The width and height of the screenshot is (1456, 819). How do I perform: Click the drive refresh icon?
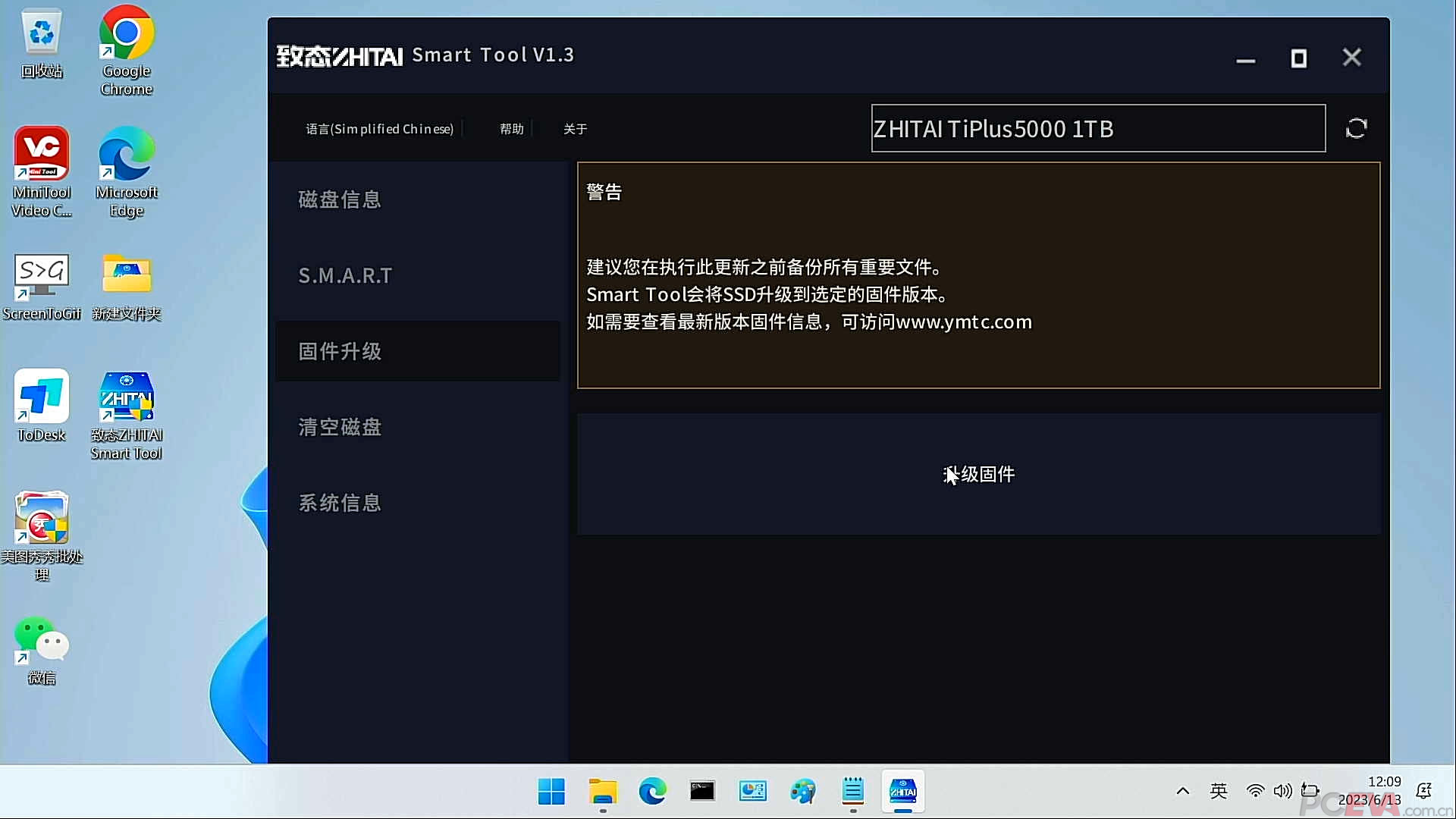point(1357,127)
